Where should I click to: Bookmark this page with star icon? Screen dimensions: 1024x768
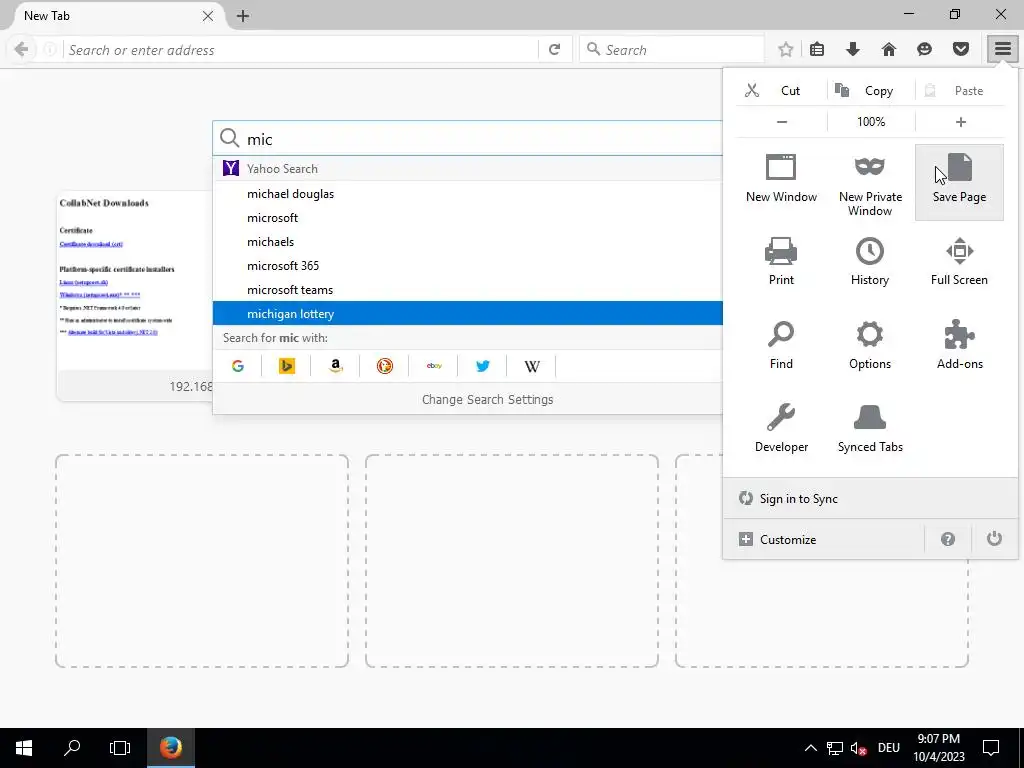click(786, 49)
